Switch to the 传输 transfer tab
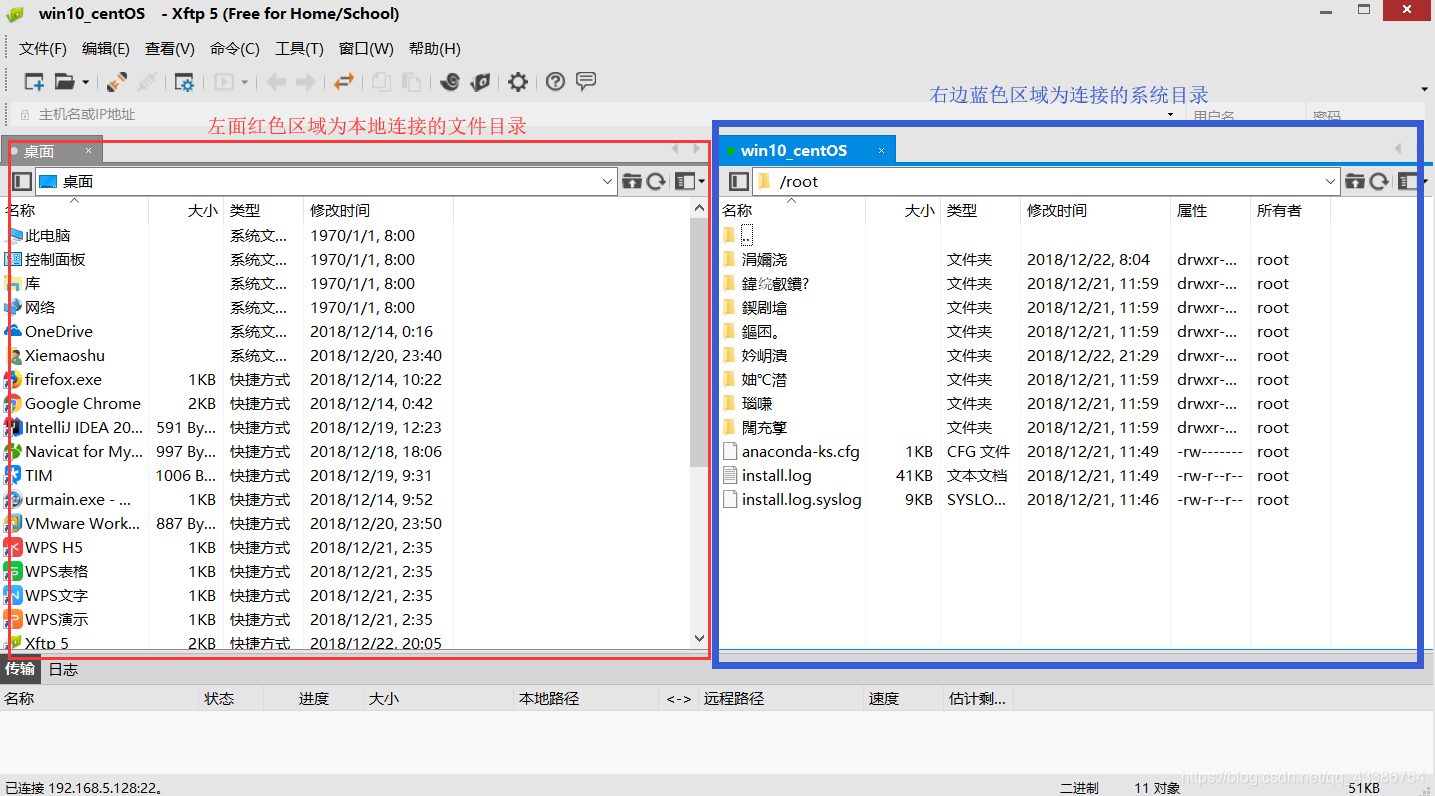Viewport: 1435px width, 796px height. click(x=21, y=669)
